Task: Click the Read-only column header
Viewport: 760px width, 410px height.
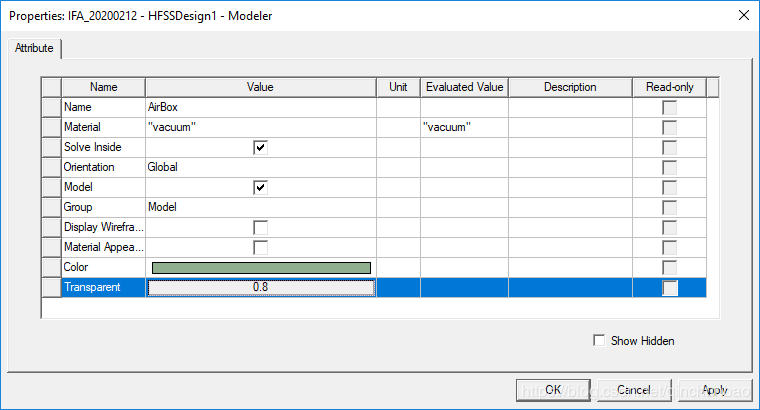Action: coord(669,87)
